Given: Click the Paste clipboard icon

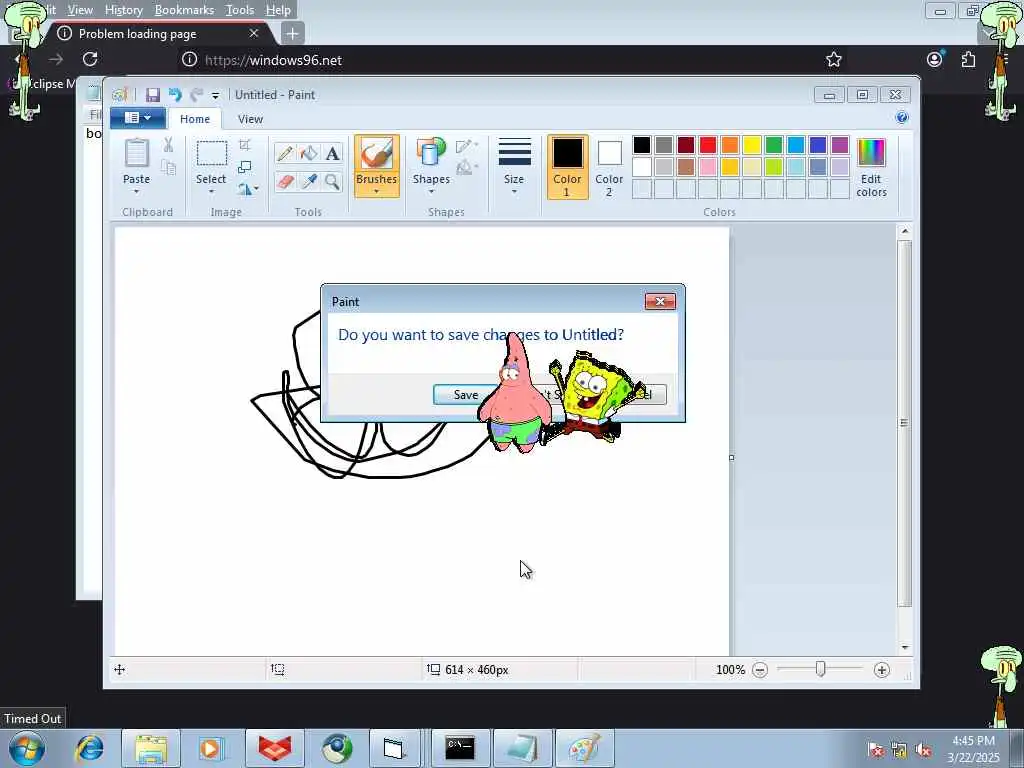Looking at the screenshot, I should [x=136, y=154].
